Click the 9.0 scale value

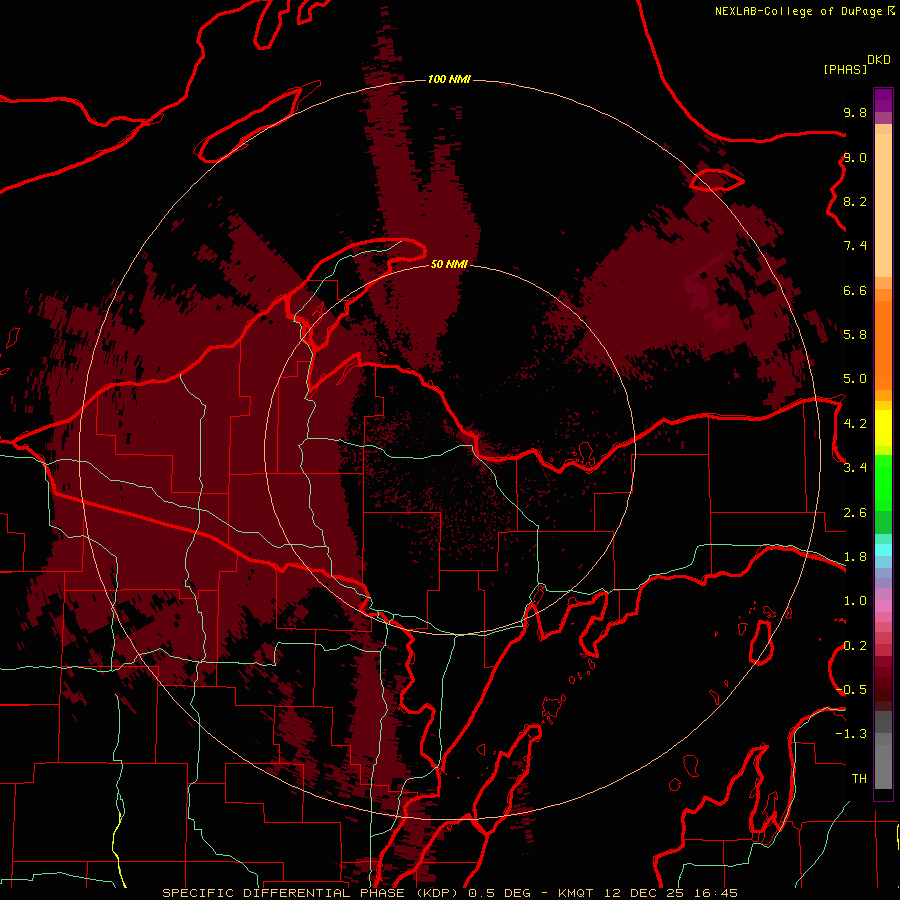[855, 157]
